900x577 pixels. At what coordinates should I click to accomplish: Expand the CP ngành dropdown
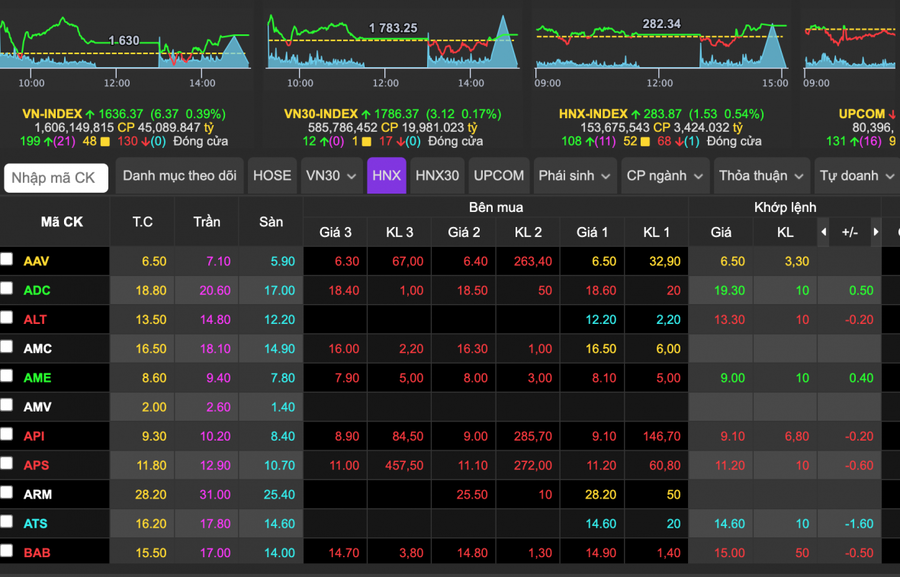[664, 176]
